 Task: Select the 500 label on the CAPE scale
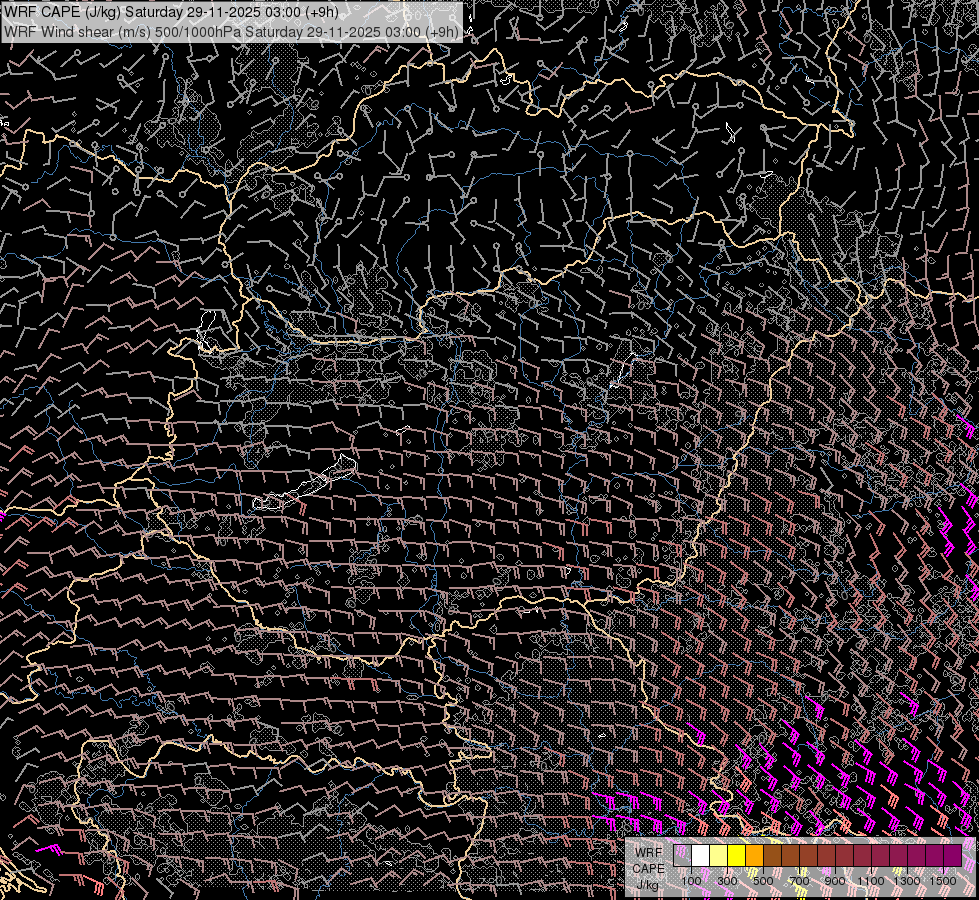[763, 880]
